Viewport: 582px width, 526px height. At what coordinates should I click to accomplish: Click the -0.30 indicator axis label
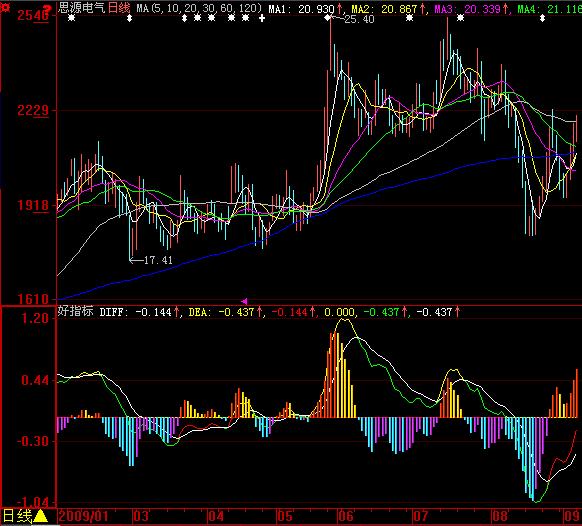tap(33, 441)
